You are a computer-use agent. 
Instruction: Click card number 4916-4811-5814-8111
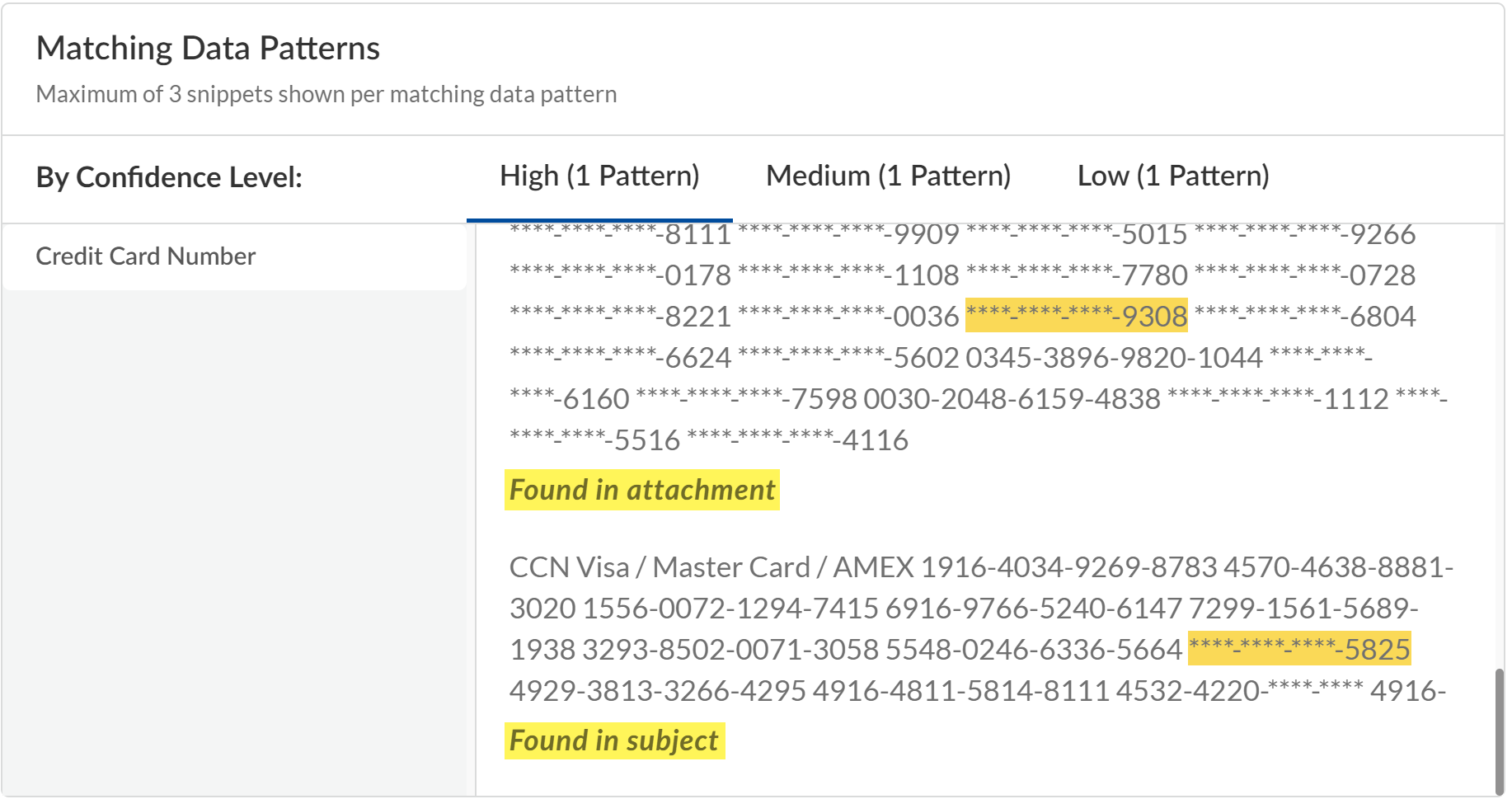point(961,691)
